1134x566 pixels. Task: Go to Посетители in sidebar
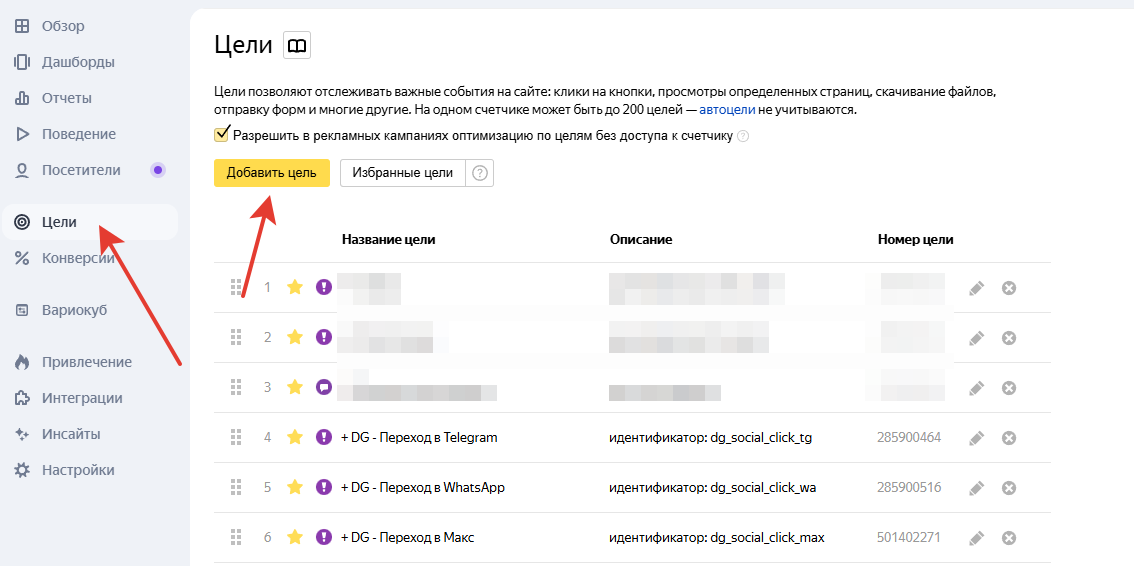[x=81, y=170]
